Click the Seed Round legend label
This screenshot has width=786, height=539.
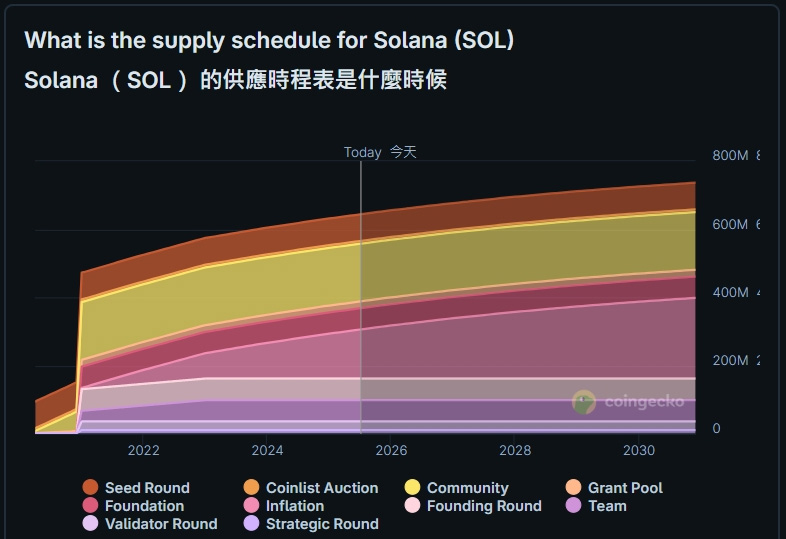(x=147, y=487)
